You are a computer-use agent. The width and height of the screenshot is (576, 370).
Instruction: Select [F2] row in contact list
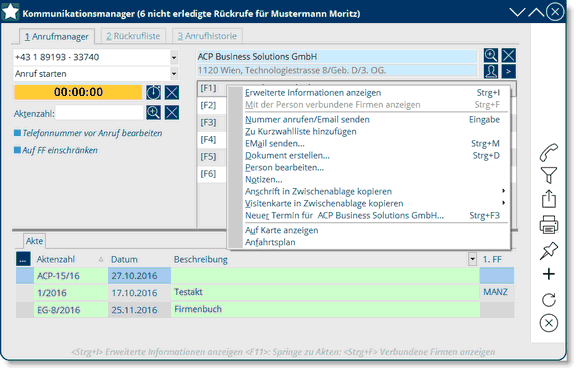[x=212, y=105]
